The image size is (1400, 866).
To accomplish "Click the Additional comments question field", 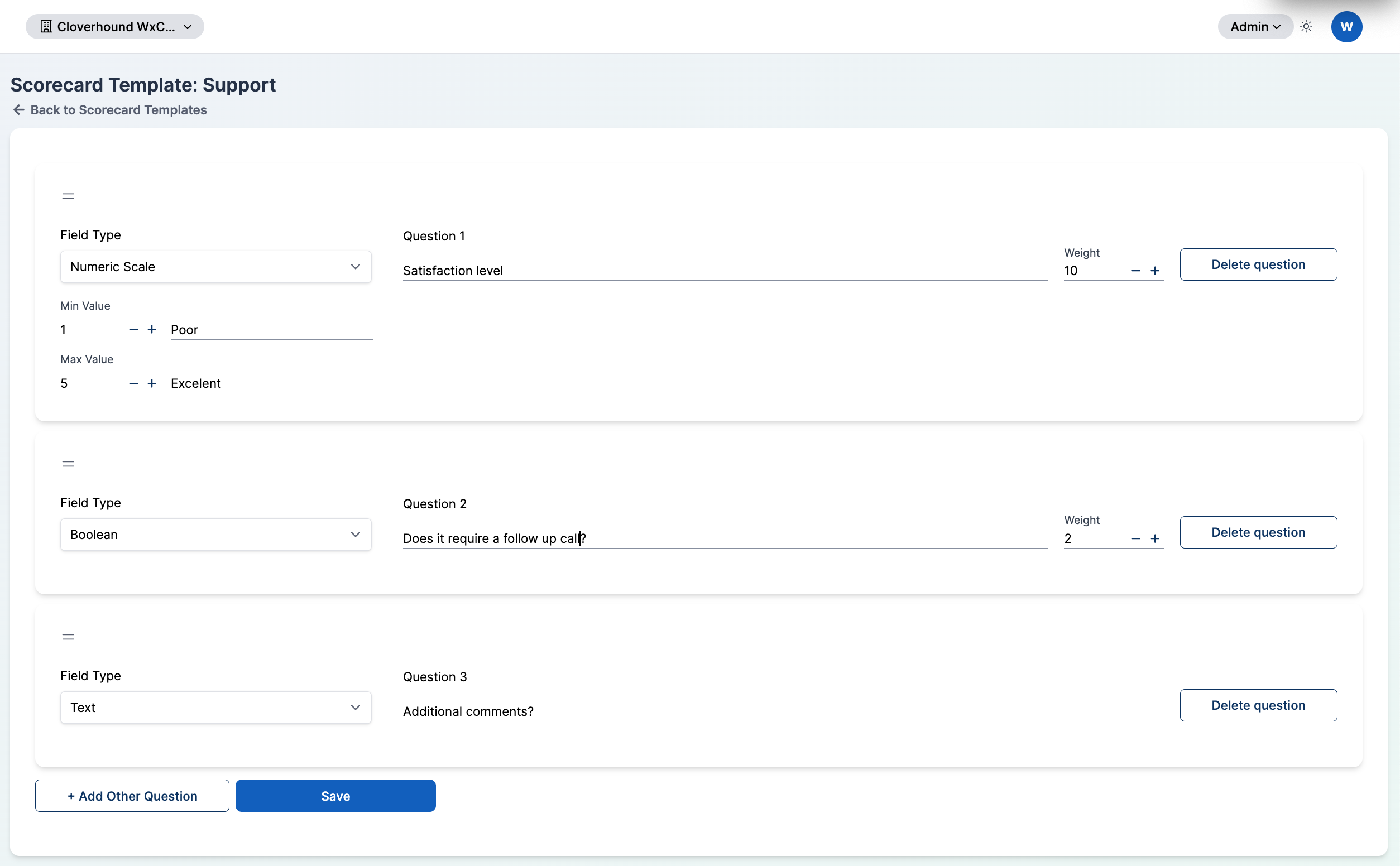I will tap(783, 711).
